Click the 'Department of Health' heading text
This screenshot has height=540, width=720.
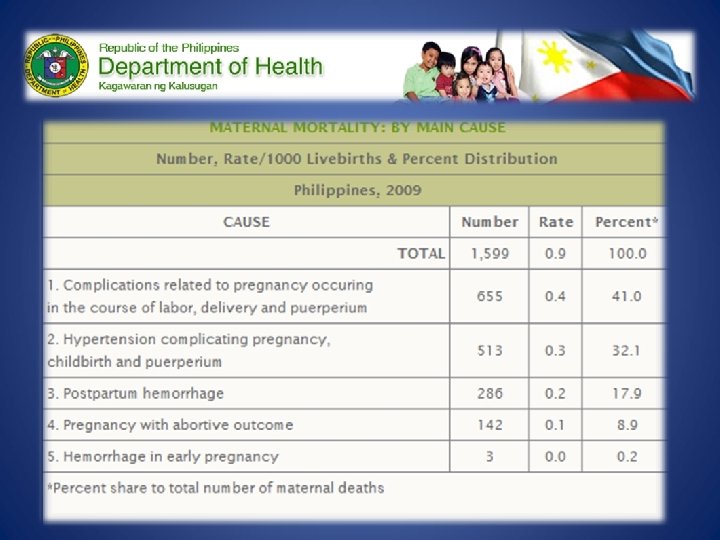pyautogui.click(x=211, y=67)
